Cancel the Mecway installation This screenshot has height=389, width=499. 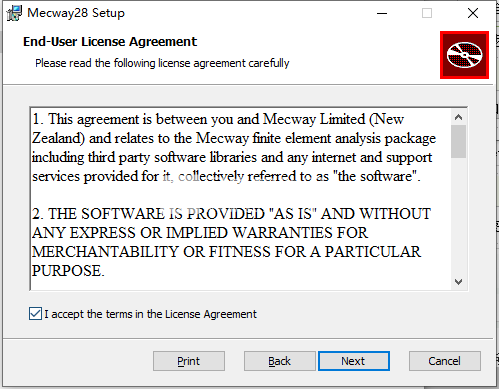445,361
